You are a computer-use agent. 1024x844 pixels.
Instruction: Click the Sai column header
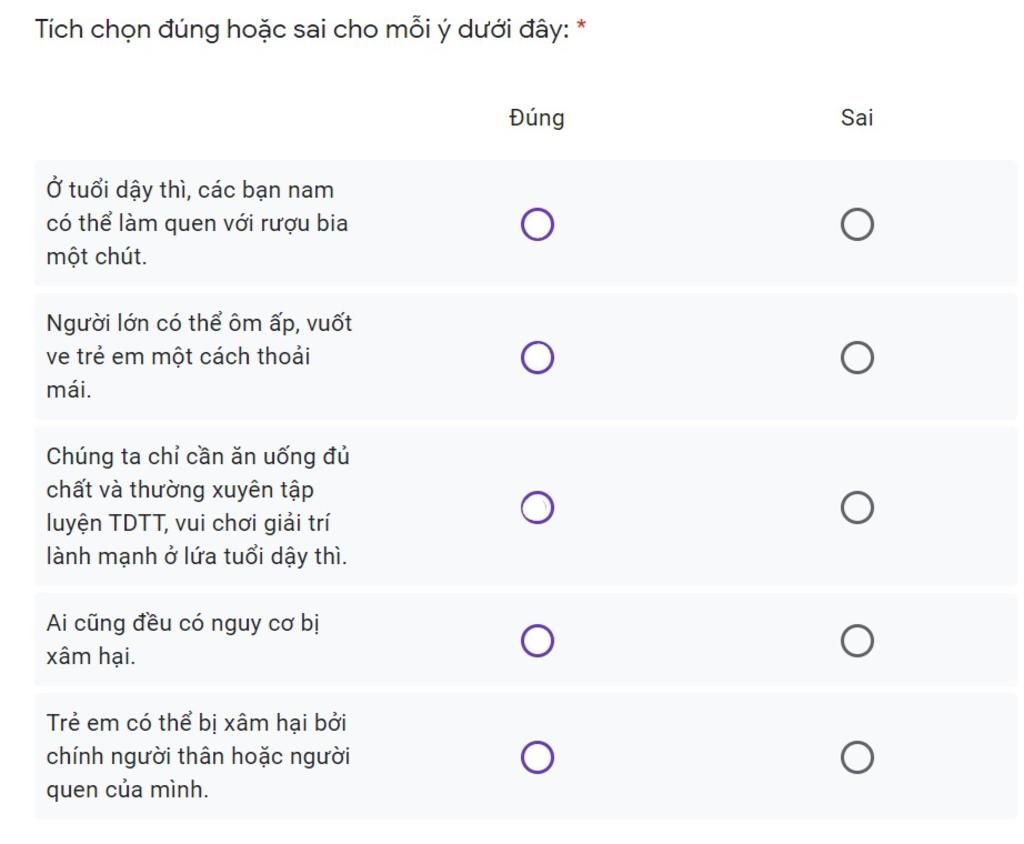[x=857, y=118]
